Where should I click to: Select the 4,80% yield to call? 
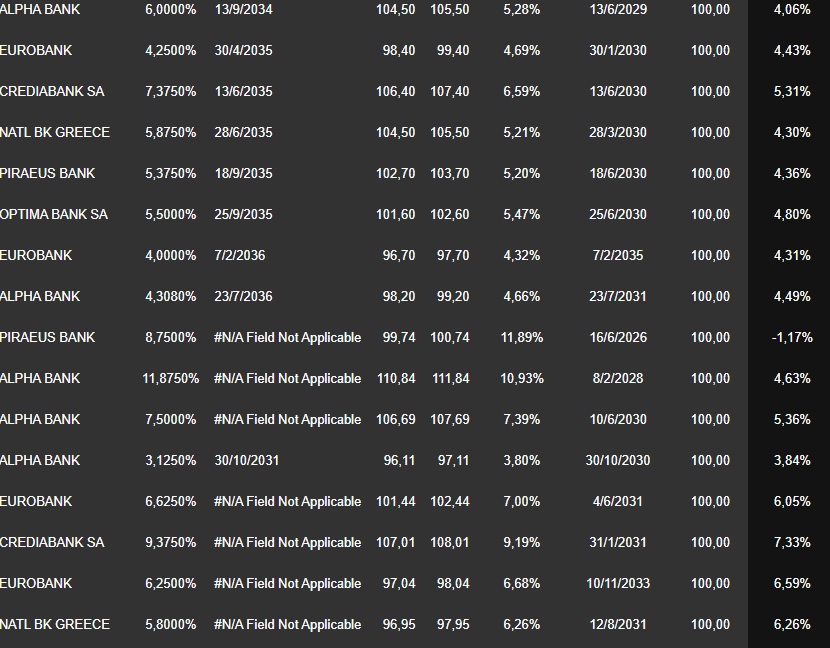coord(792,214)
